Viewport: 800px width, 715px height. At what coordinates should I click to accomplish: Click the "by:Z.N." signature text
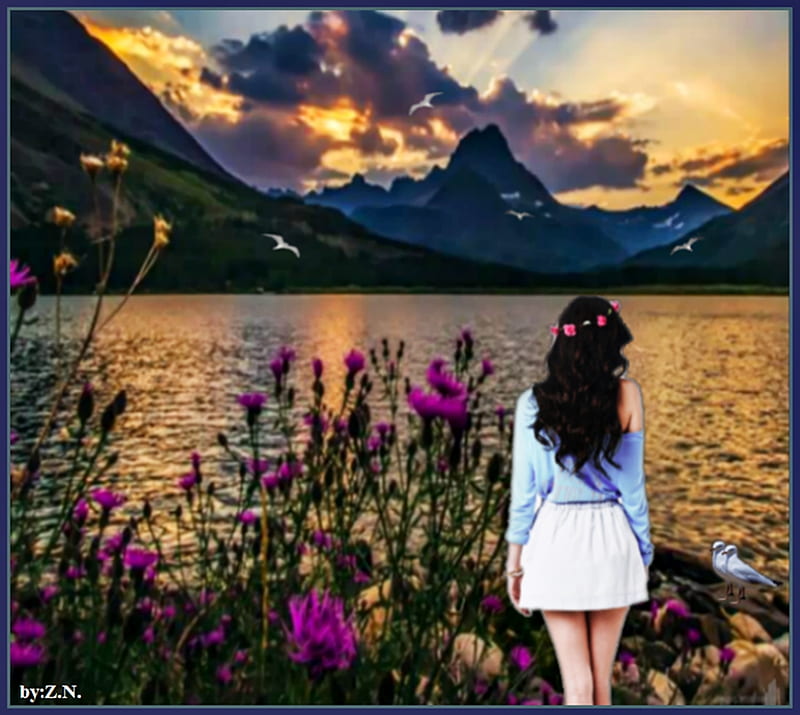coord(51,693)
